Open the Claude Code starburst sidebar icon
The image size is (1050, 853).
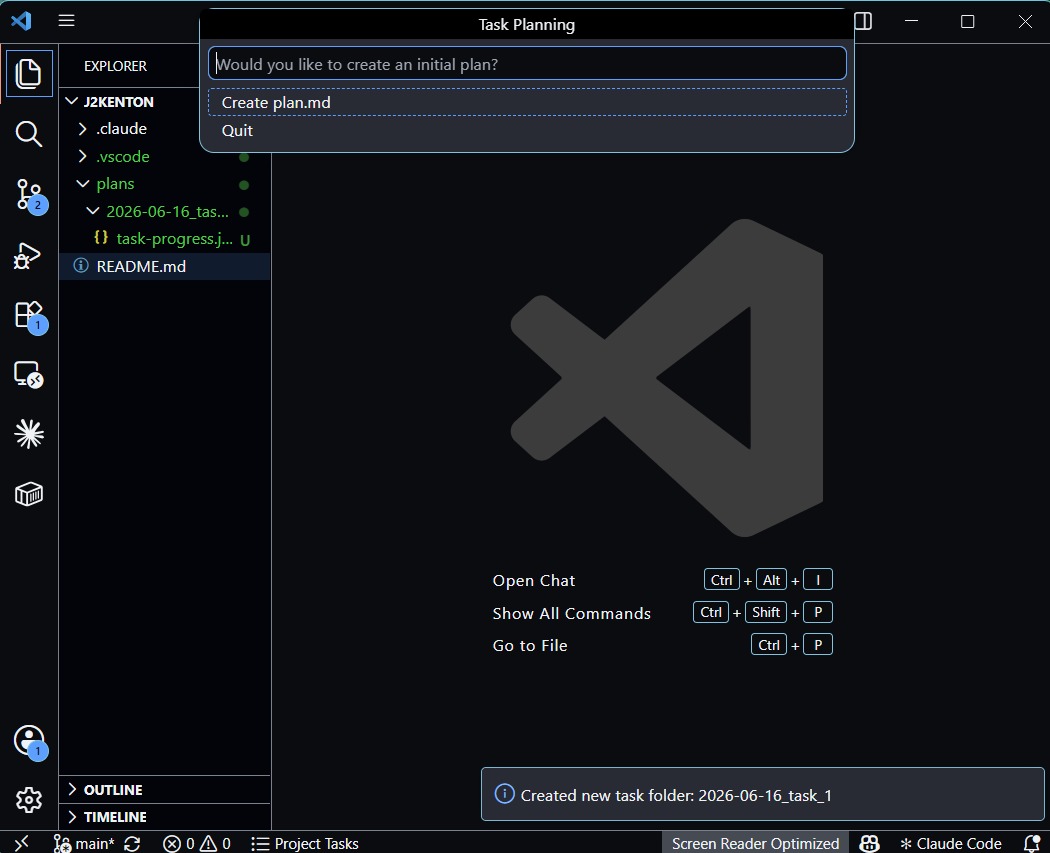click(x=29, y=434)
